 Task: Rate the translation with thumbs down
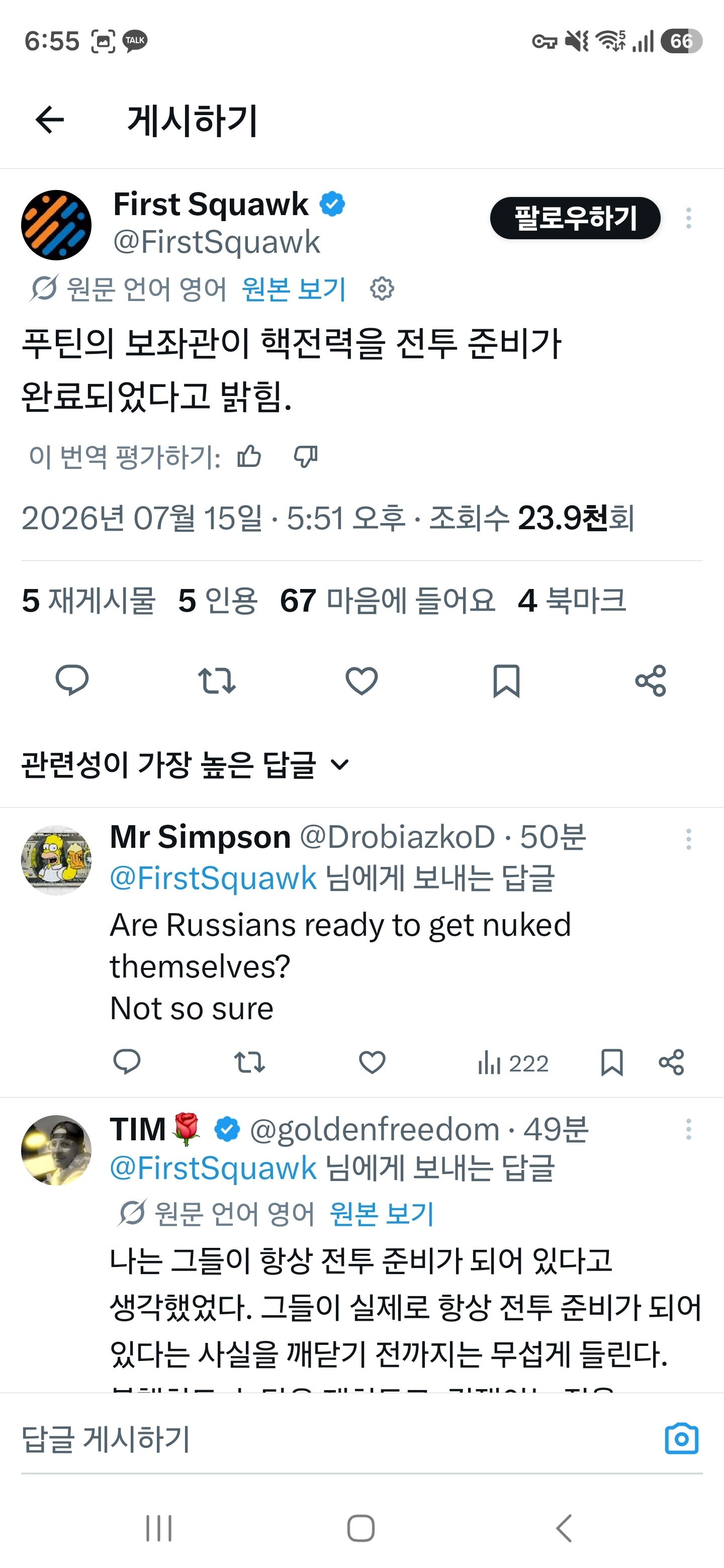click(x=306, y=456)
